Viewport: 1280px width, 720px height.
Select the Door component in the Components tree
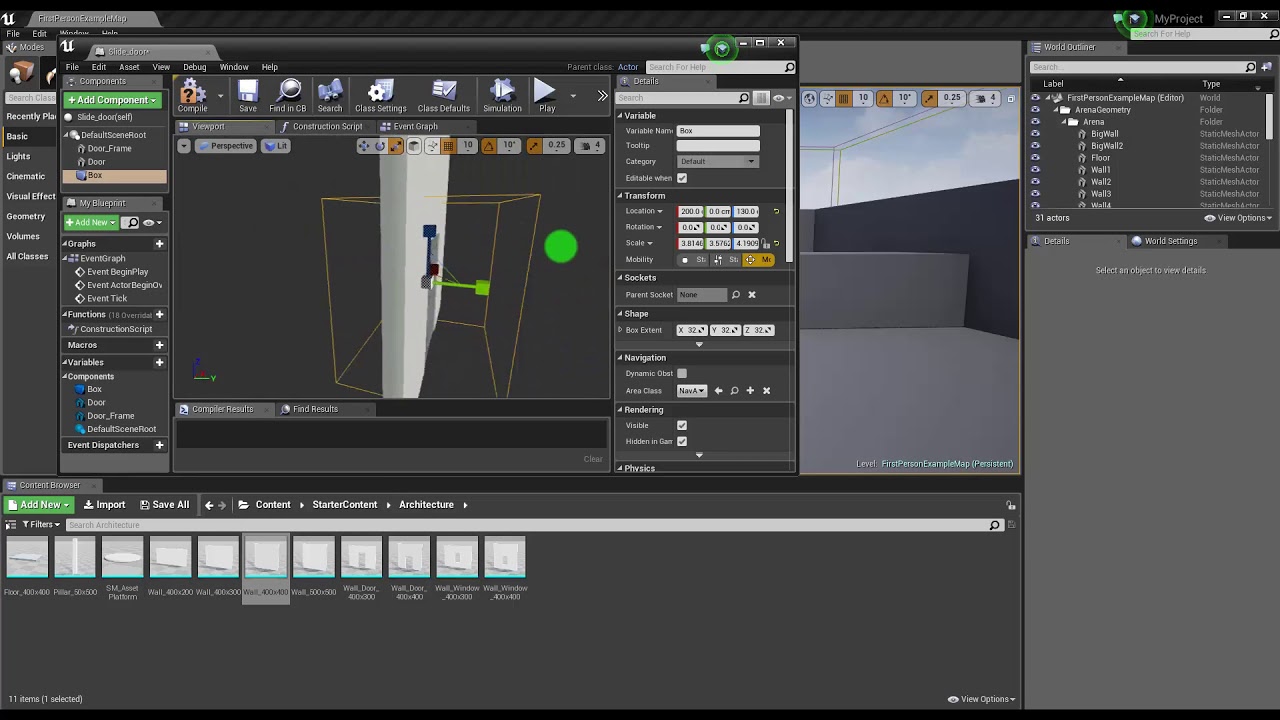coord(96,162)
